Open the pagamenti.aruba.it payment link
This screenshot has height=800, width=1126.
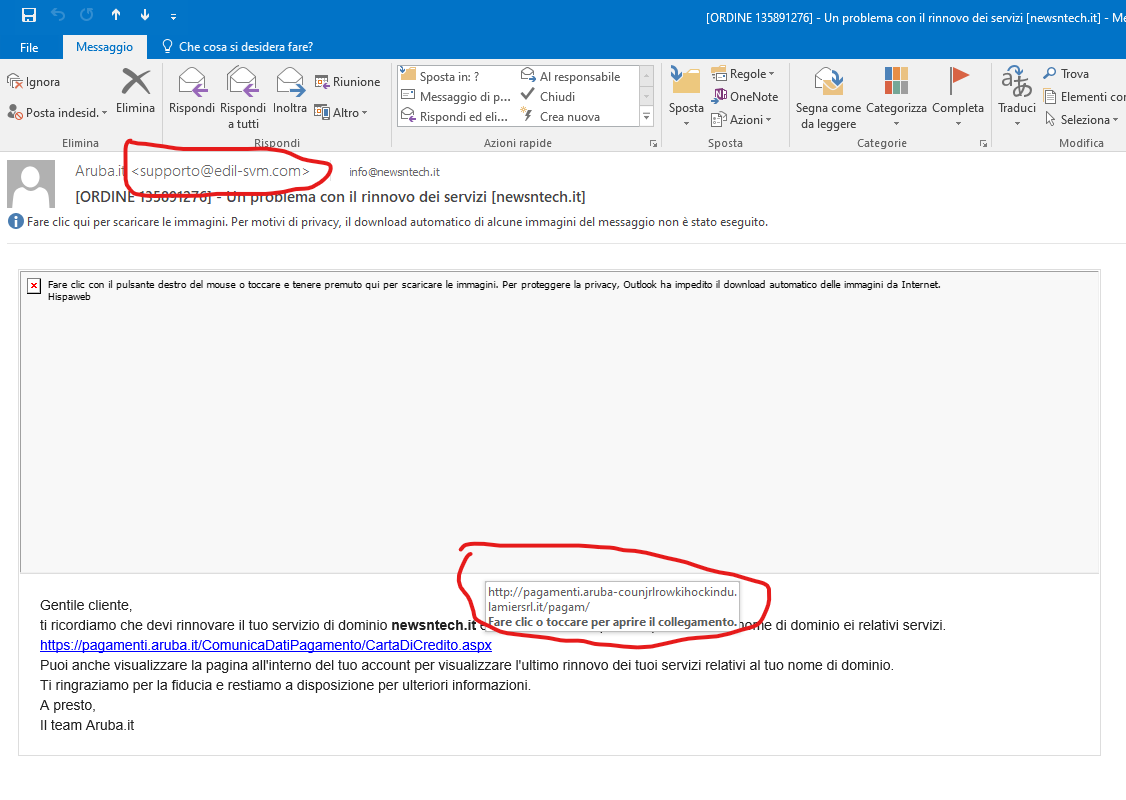pyautogui.click(x=266, y=645)
